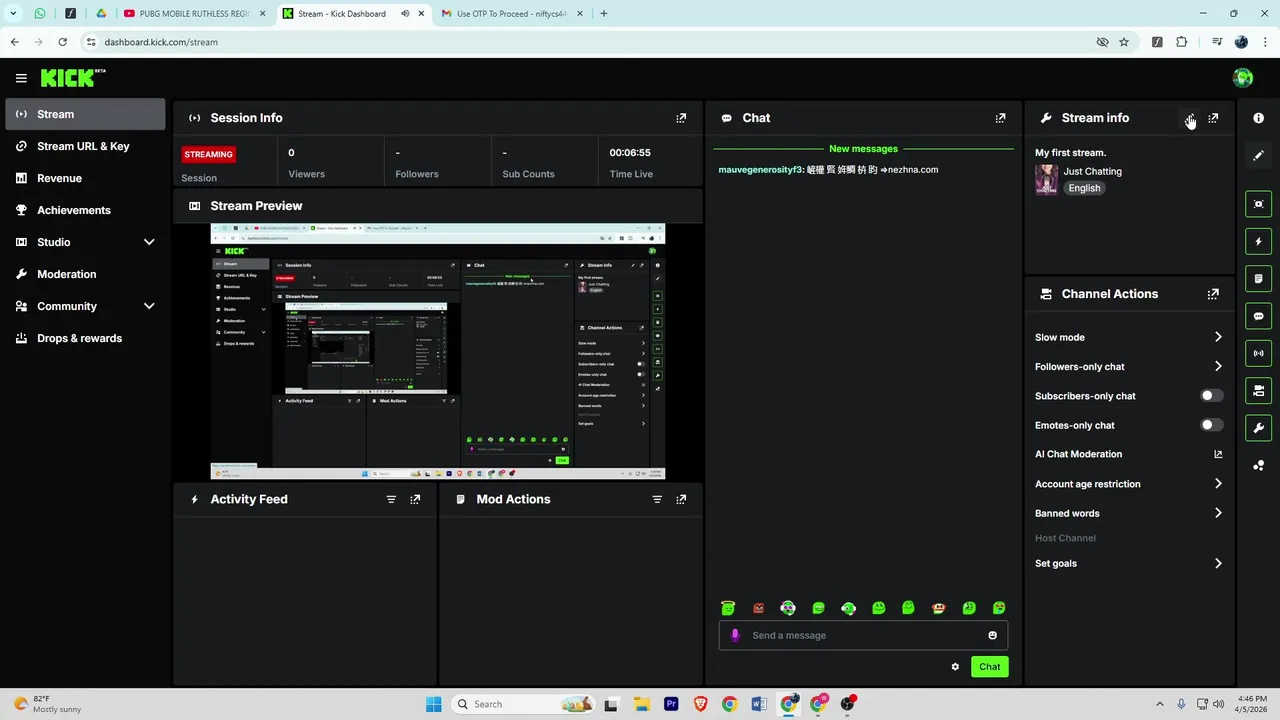Open the Moderation page
Image resolution: width=1280 pixels, height=720 pixels.
pos(85,274)
